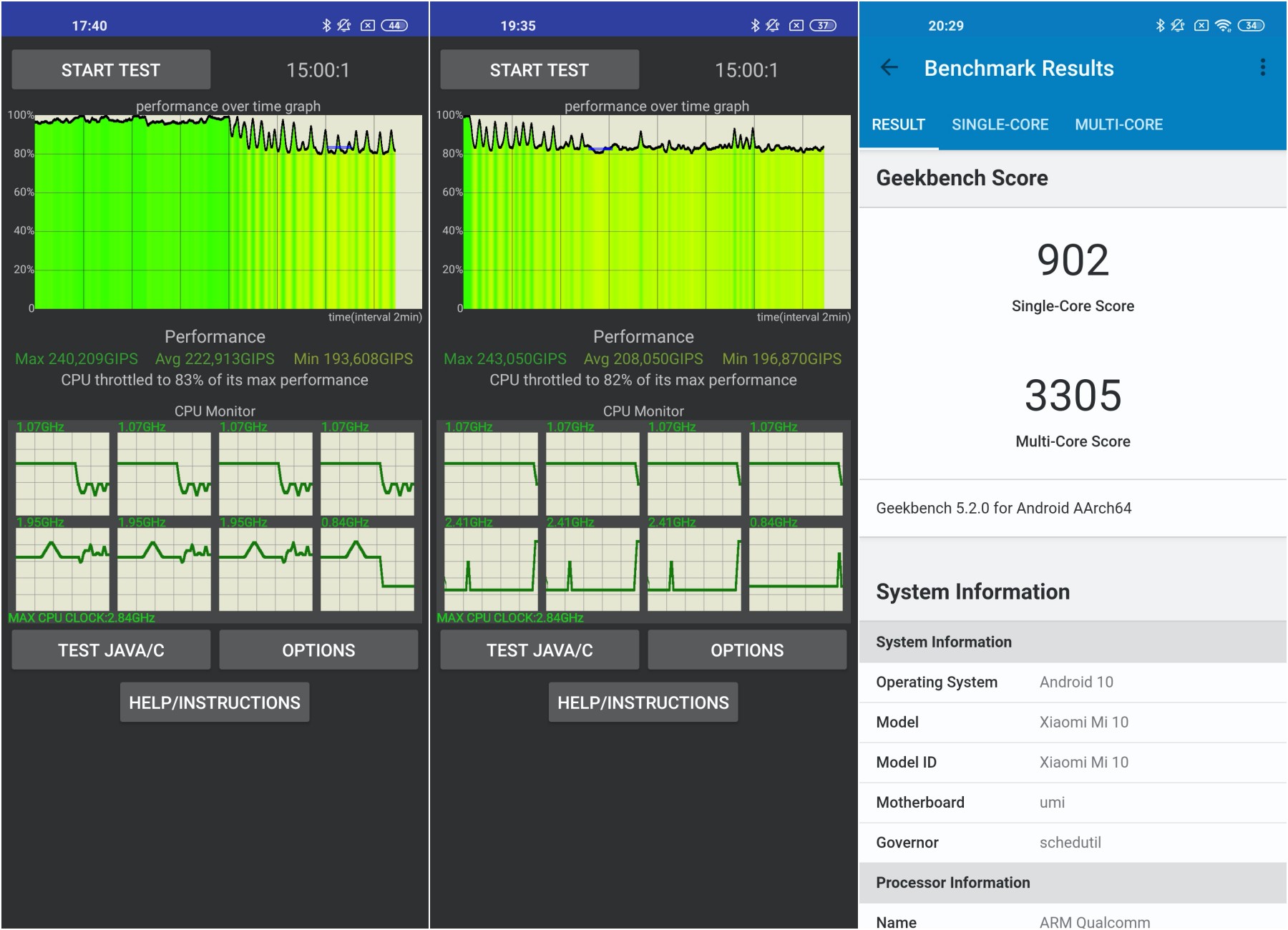Open the three-dot overflow menu
The height and width of the screenshot is (930, 1288).
[1262, 68]
